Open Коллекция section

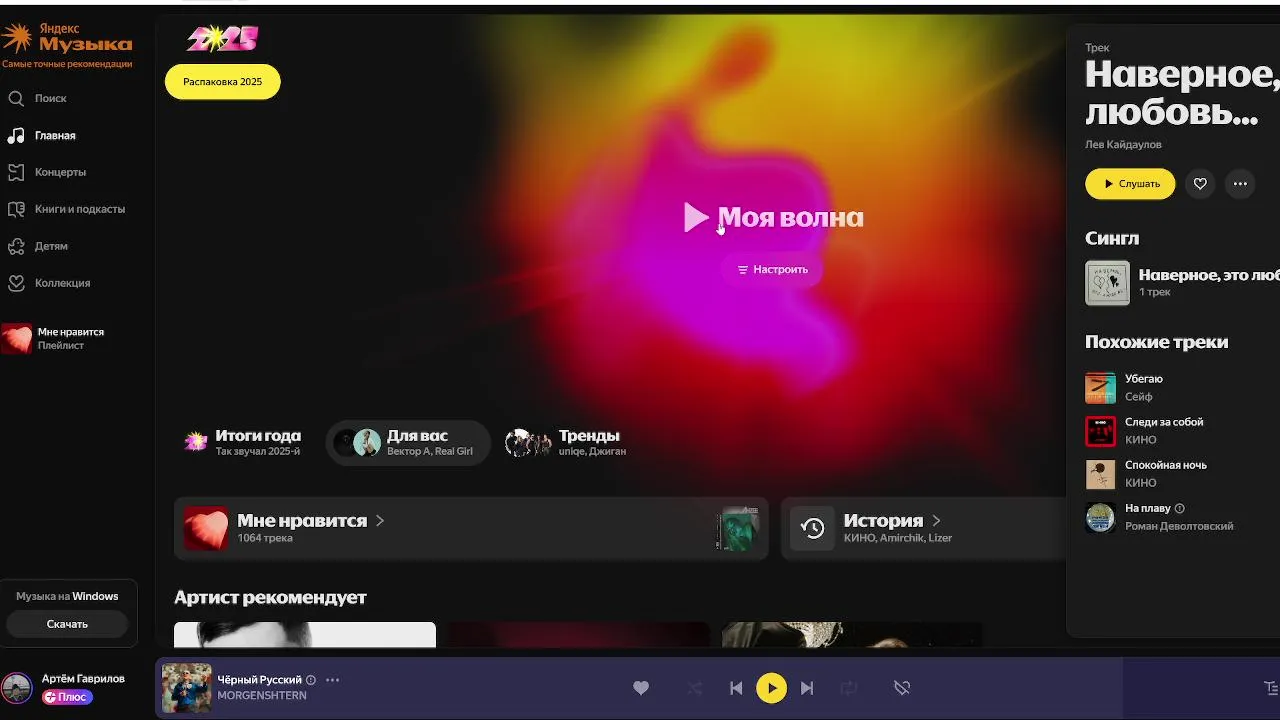coord(49,283)
